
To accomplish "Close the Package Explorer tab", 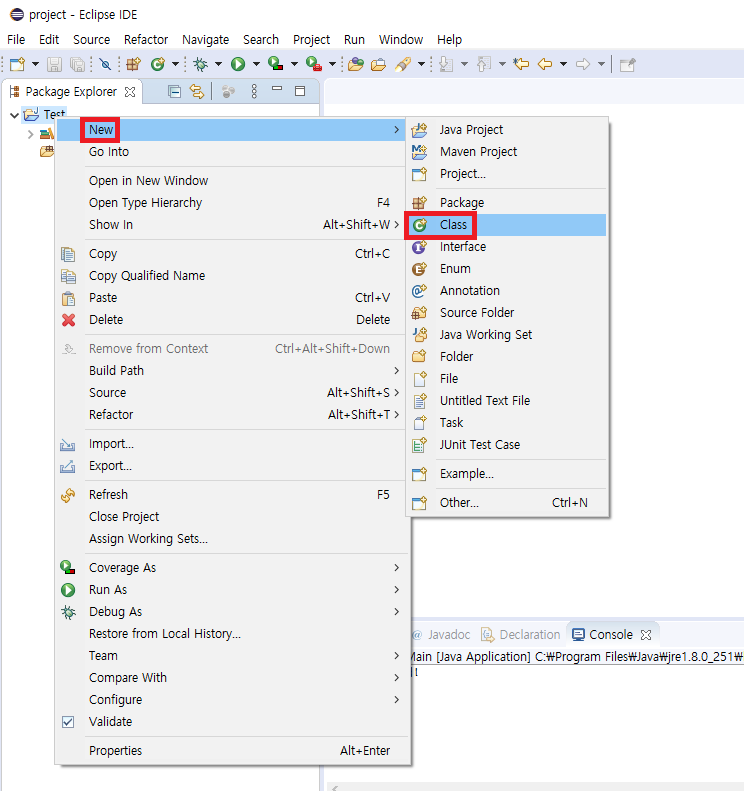I will (130, 92).
